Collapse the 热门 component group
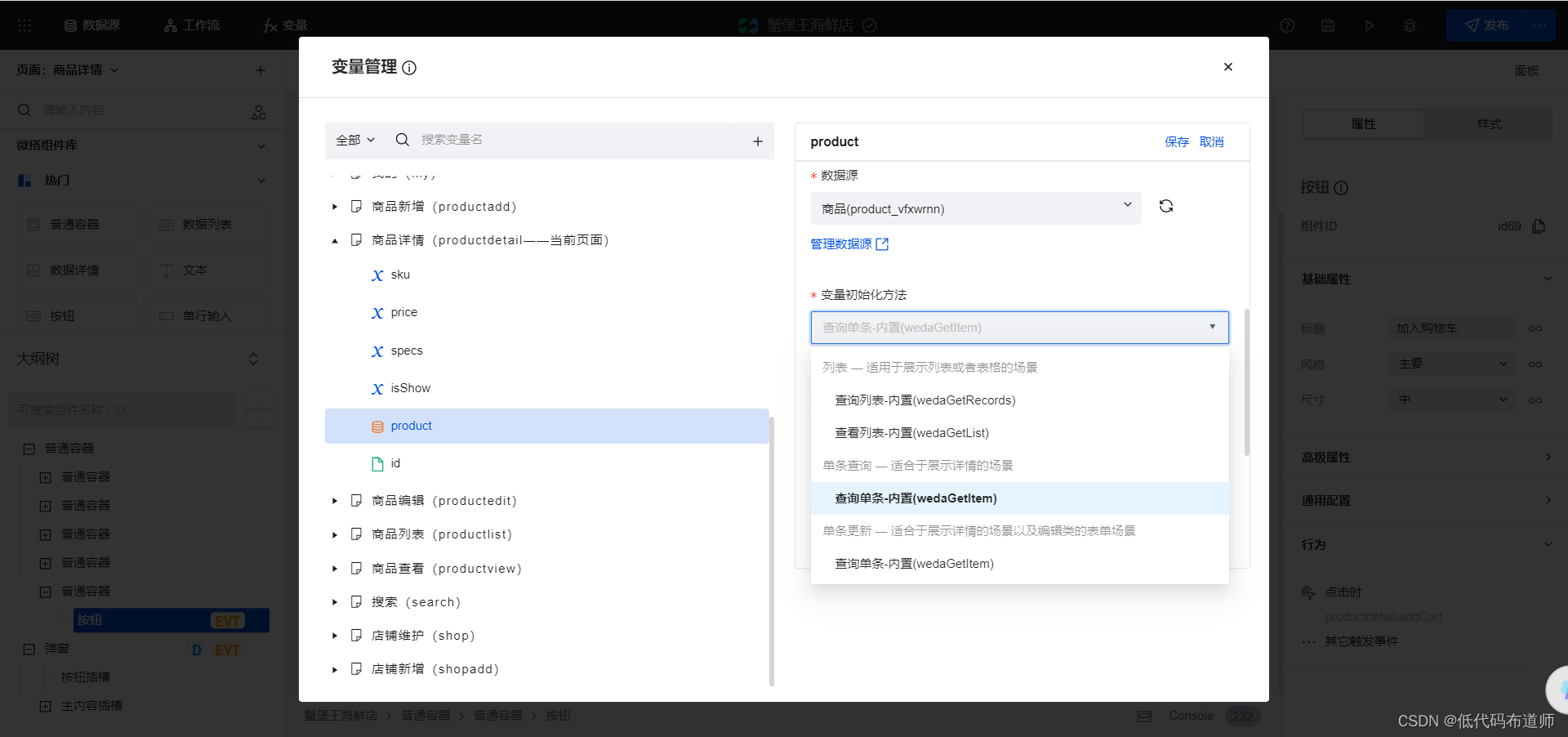This screenshot has height=737, width=1568. click(x=261, y=181)
